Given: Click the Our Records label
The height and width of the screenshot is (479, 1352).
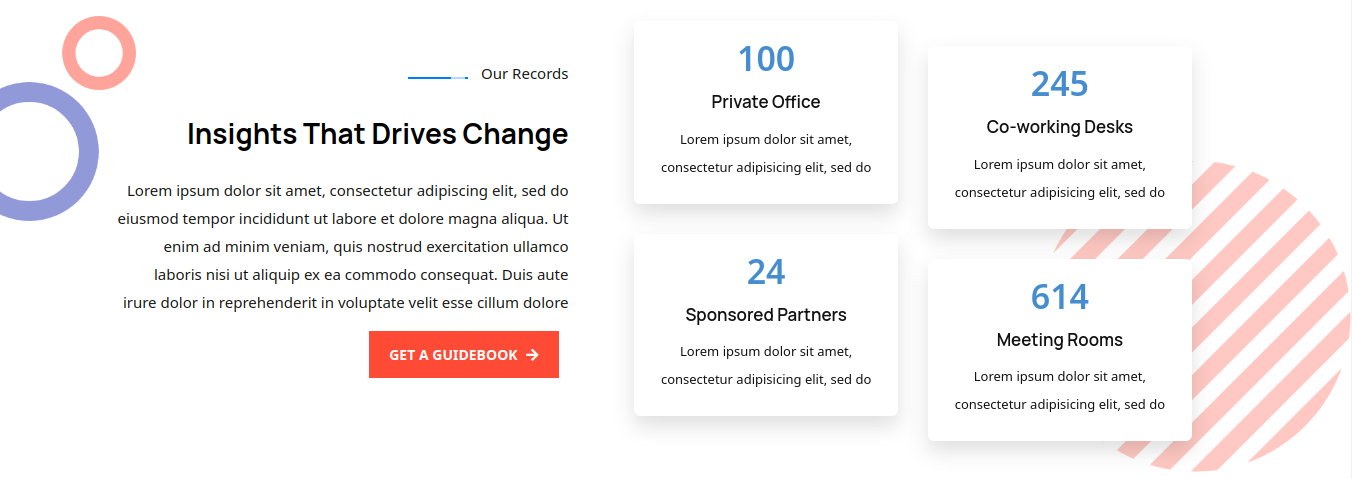Looking at the screenshot, I should 524,74.
